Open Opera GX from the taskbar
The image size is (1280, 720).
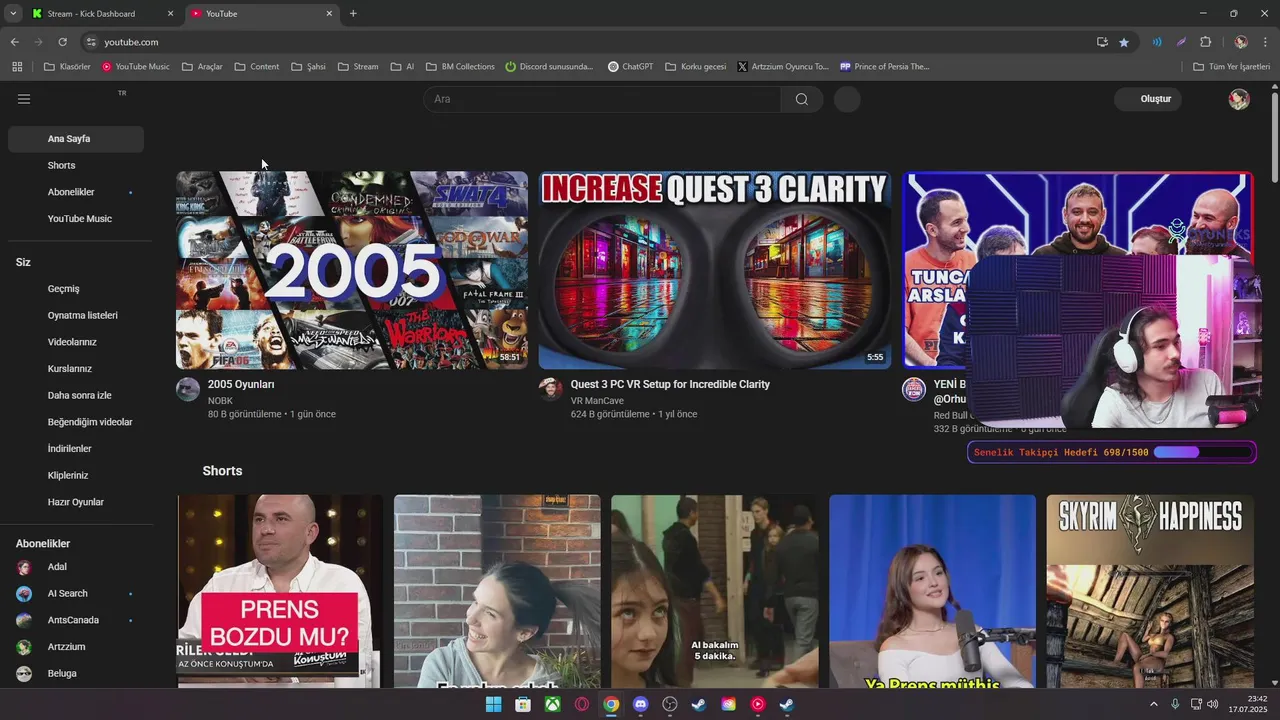point(582,704)
